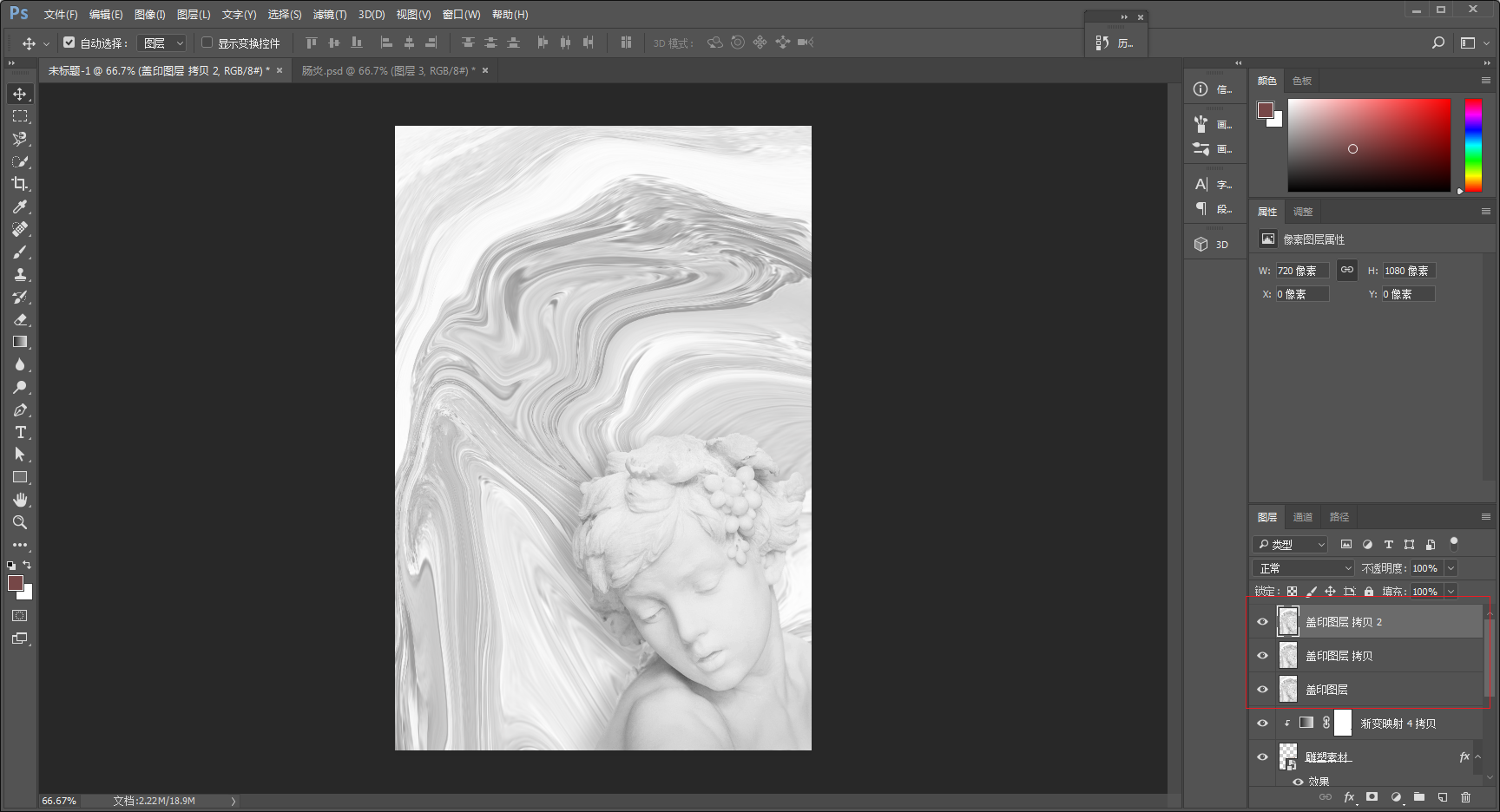Screen dimensions: 1500x812
Task: Select the Clone Stamp tool
Action: click(x=20, y=274)
